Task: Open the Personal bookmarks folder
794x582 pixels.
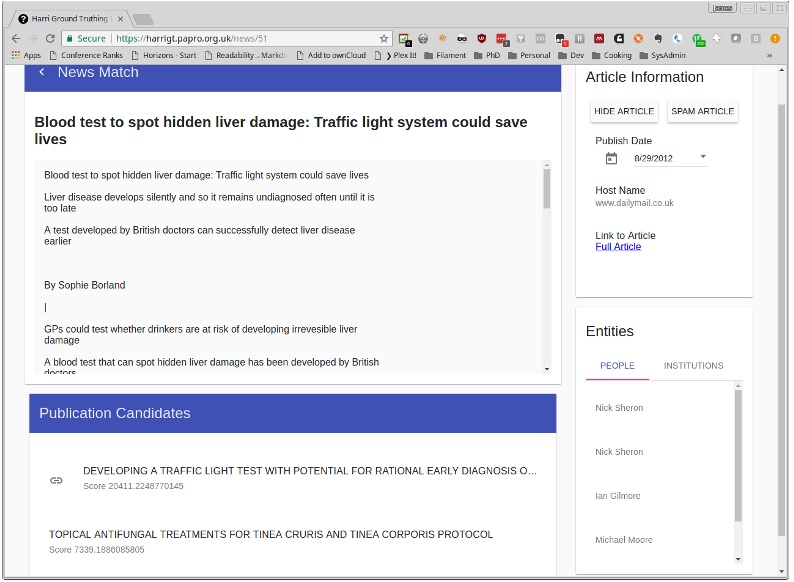Action: click(x=529, y=55)
